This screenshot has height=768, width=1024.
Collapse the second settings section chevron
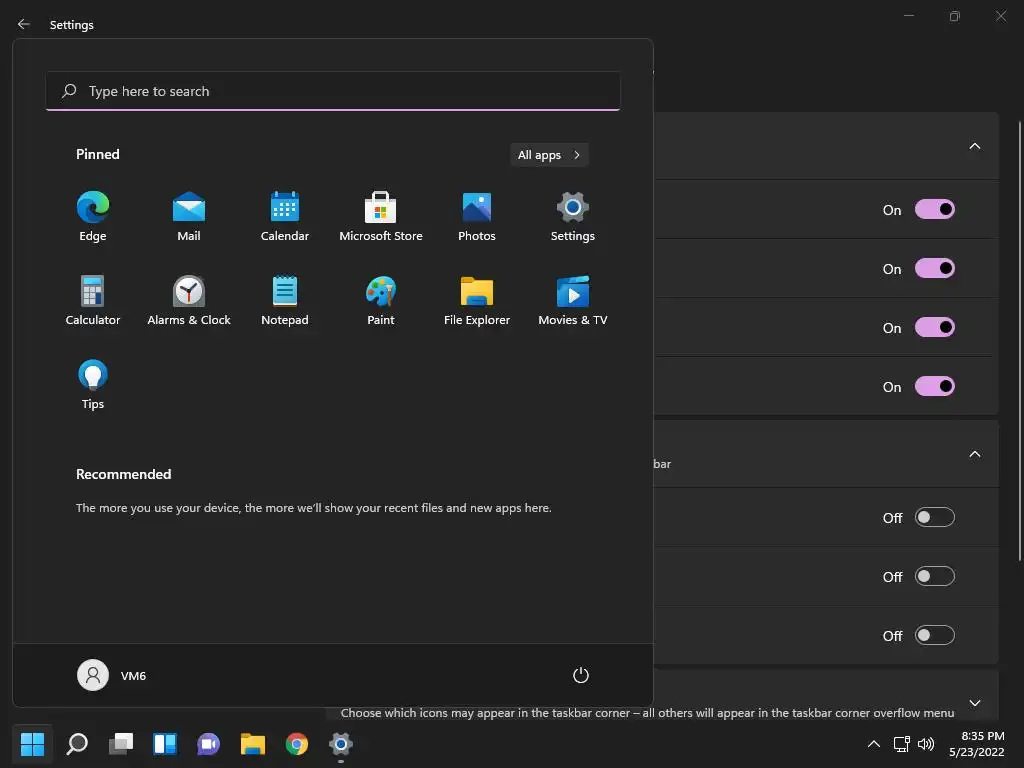pos(974,455)
